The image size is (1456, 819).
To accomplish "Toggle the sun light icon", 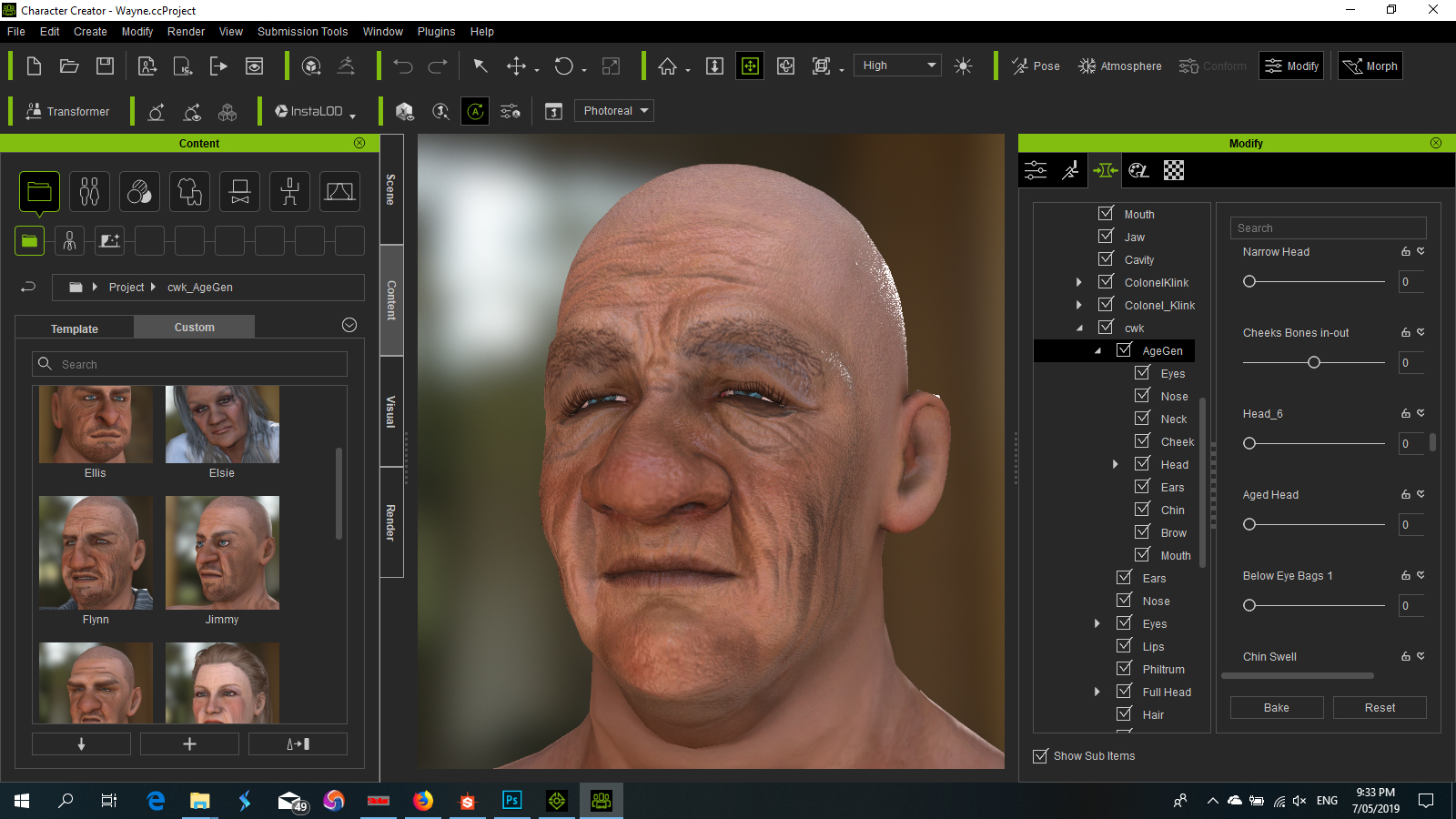I will point(963,66).
